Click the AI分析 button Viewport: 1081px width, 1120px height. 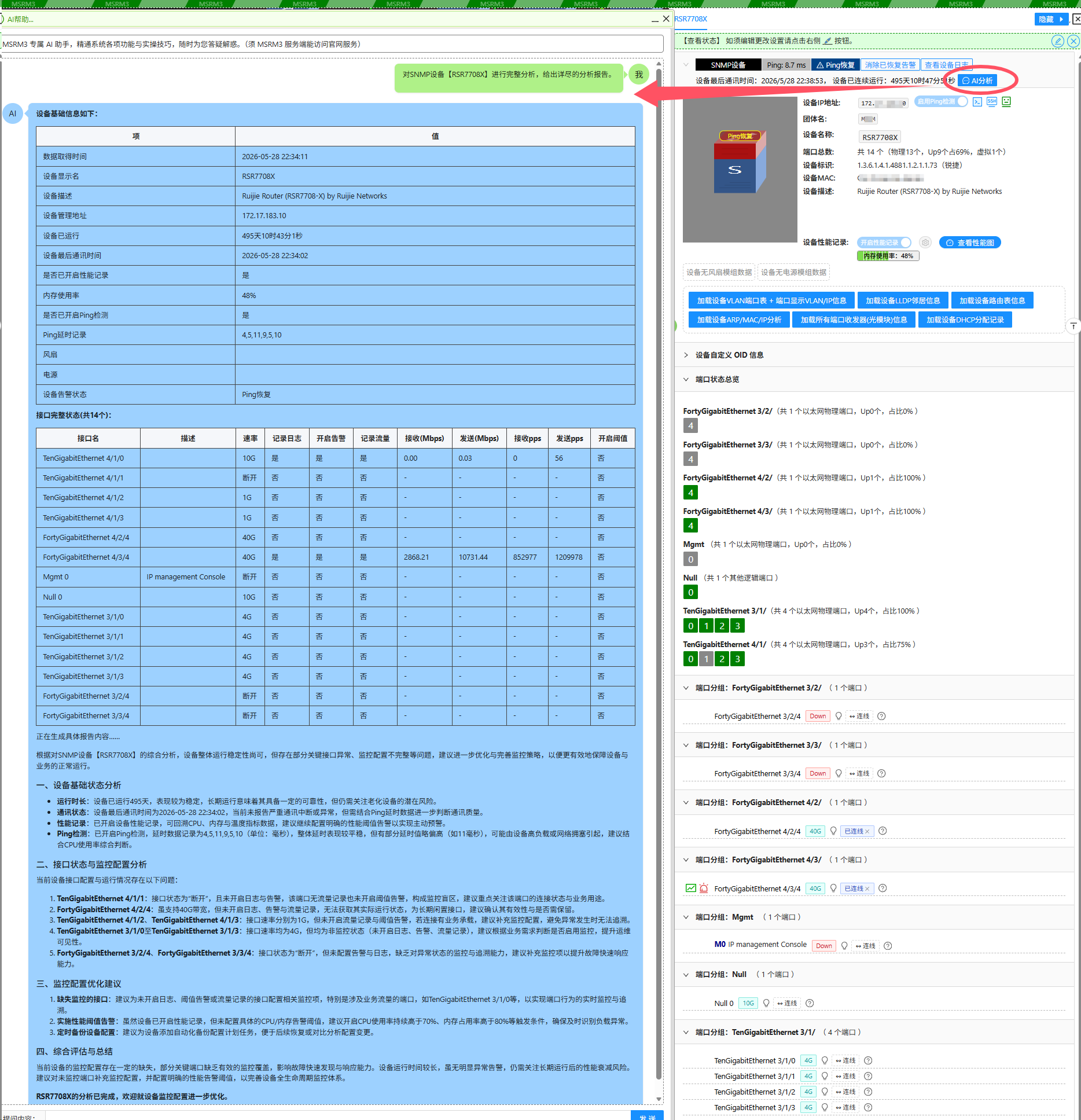coord(977,81)
